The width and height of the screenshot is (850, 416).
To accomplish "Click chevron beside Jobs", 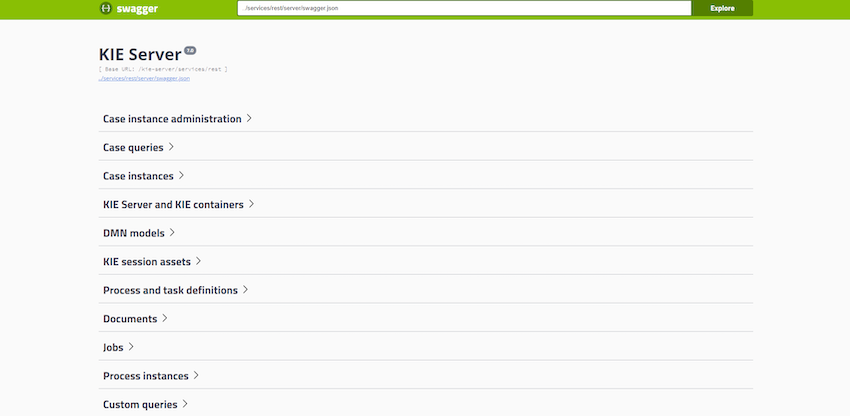I will pyautogui.click(x=131, y=347).
